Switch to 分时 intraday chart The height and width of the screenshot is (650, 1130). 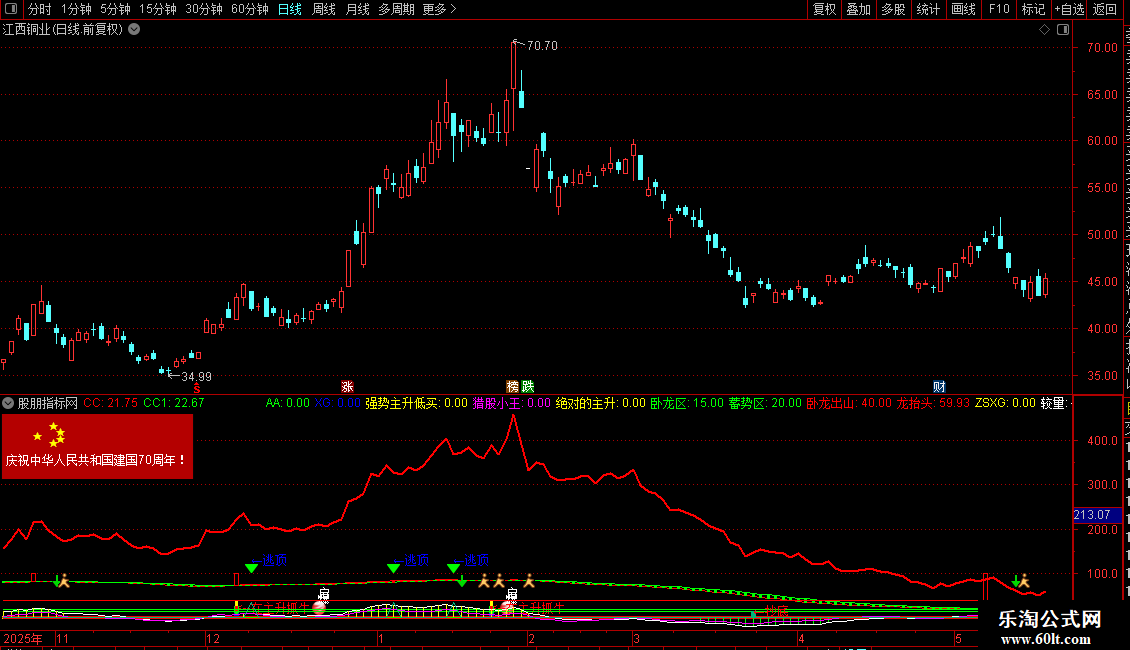click(40, 9)
